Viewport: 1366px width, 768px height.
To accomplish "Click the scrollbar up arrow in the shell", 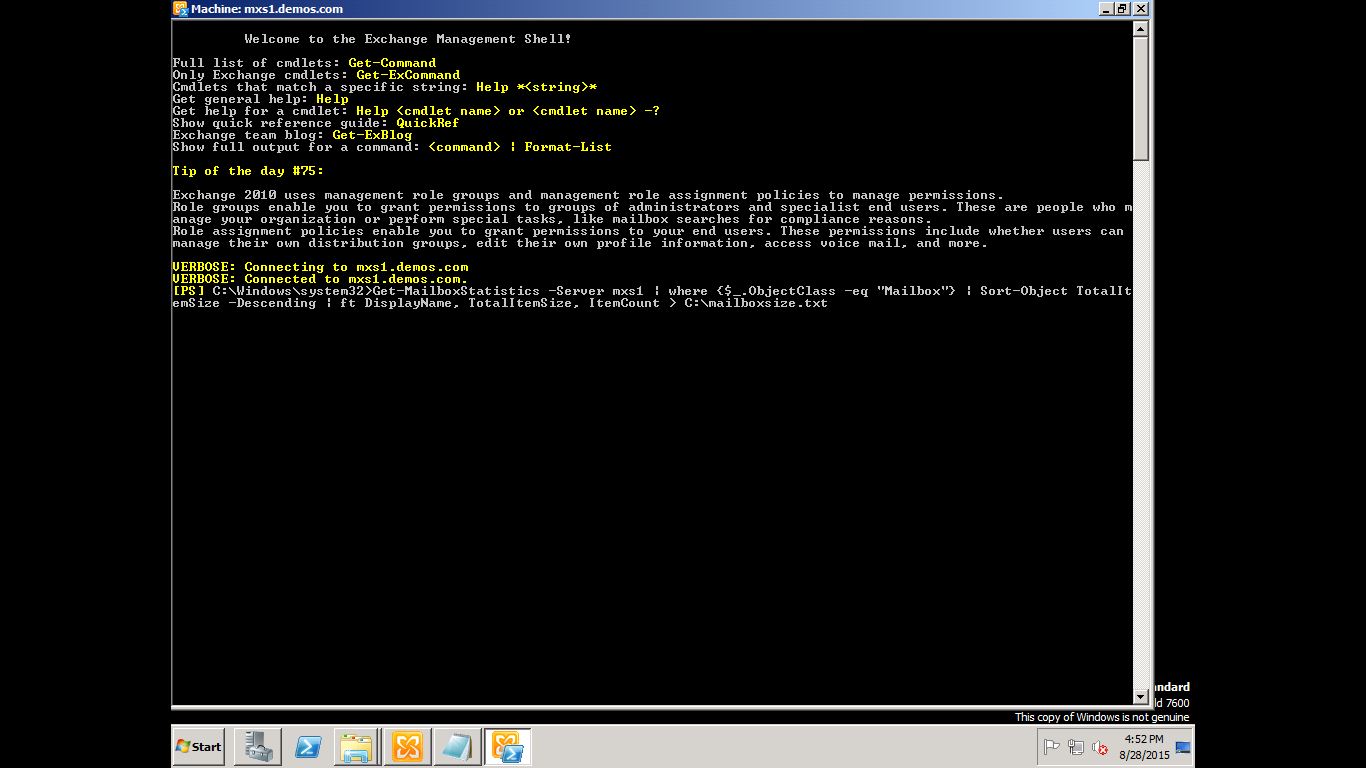I will pos(1141,29).
